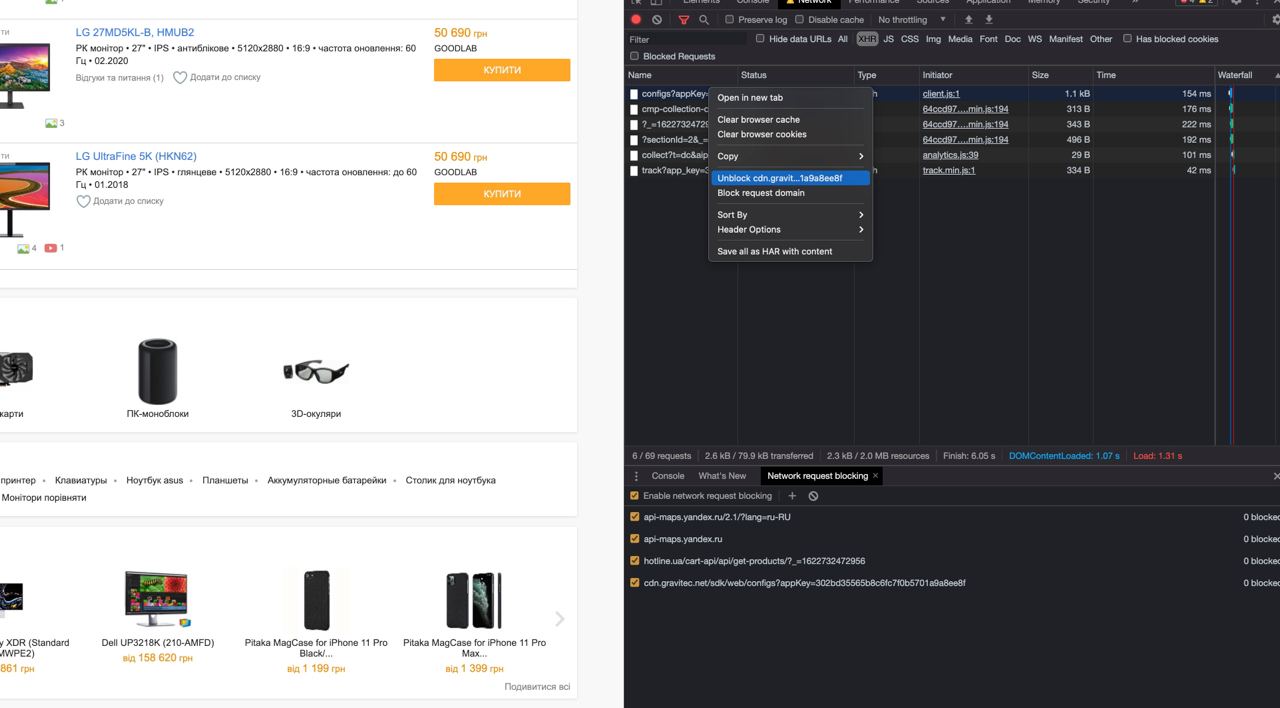Close the DevTools drawer

tap(1275, 476)
